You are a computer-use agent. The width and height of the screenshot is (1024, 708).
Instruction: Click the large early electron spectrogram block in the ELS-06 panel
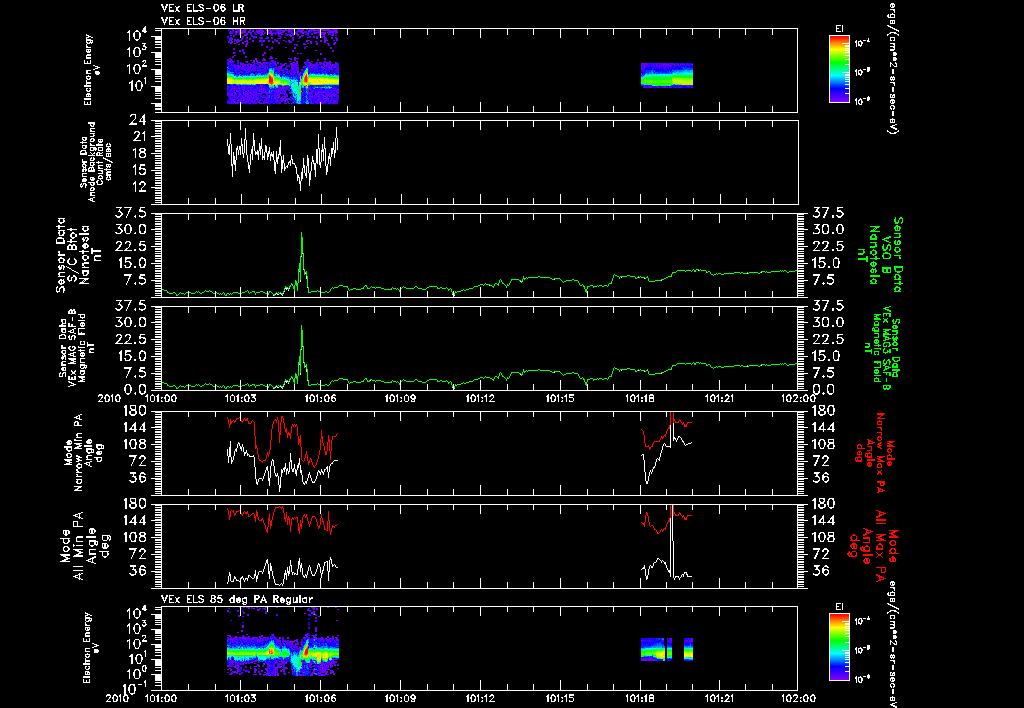(283, 66)
